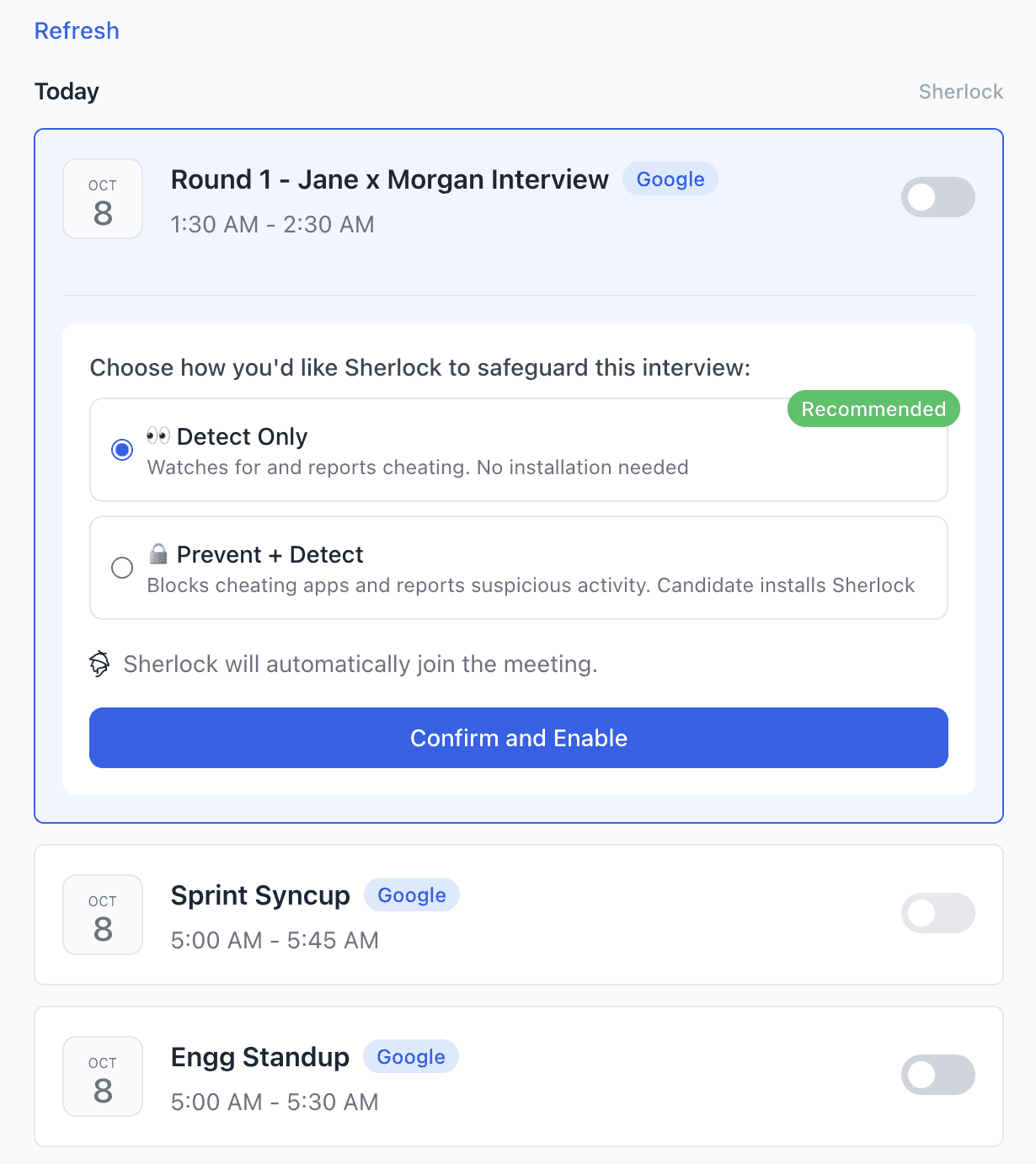Open the Sprint Syncup meeting title

[x=260, y=895]
